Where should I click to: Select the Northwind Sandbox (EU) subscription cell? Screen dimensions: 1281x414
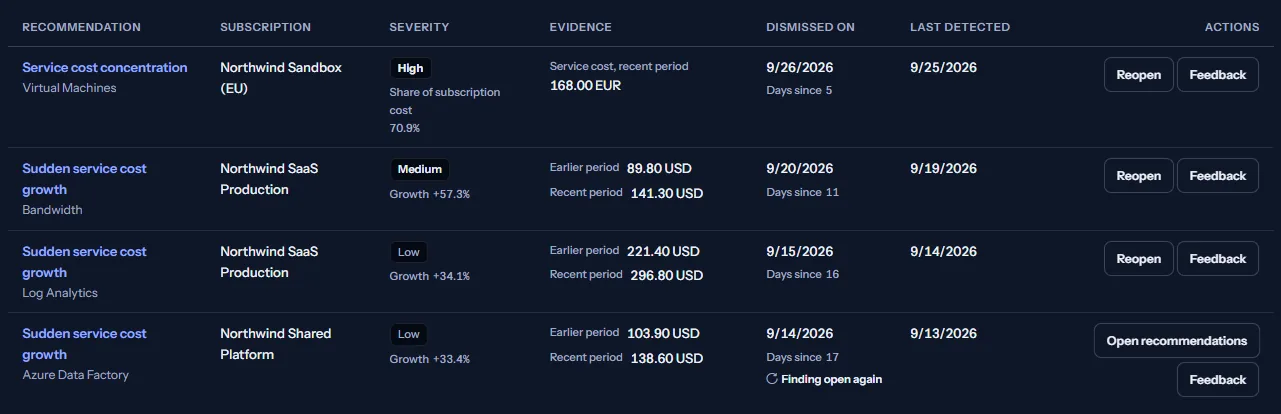281,78
